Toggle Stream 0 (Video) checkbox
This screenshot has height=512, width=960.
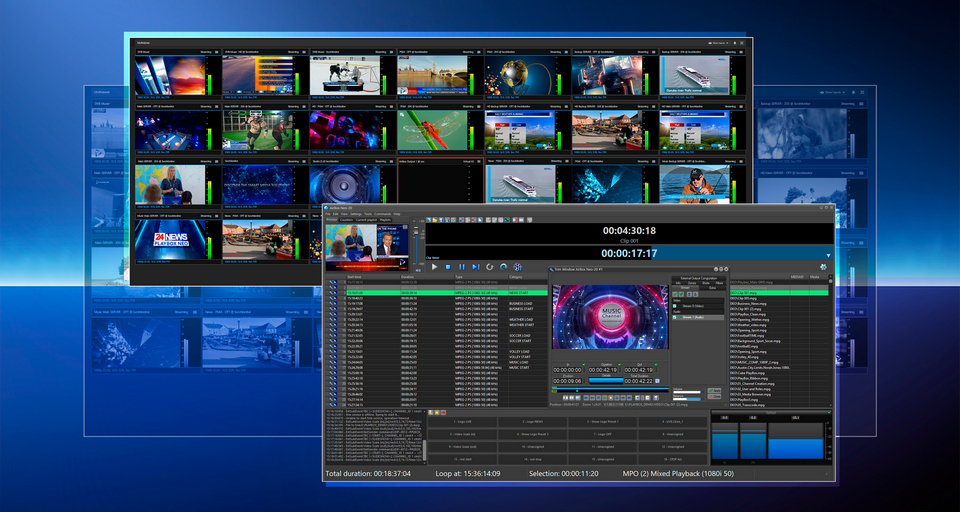[675, 306]
